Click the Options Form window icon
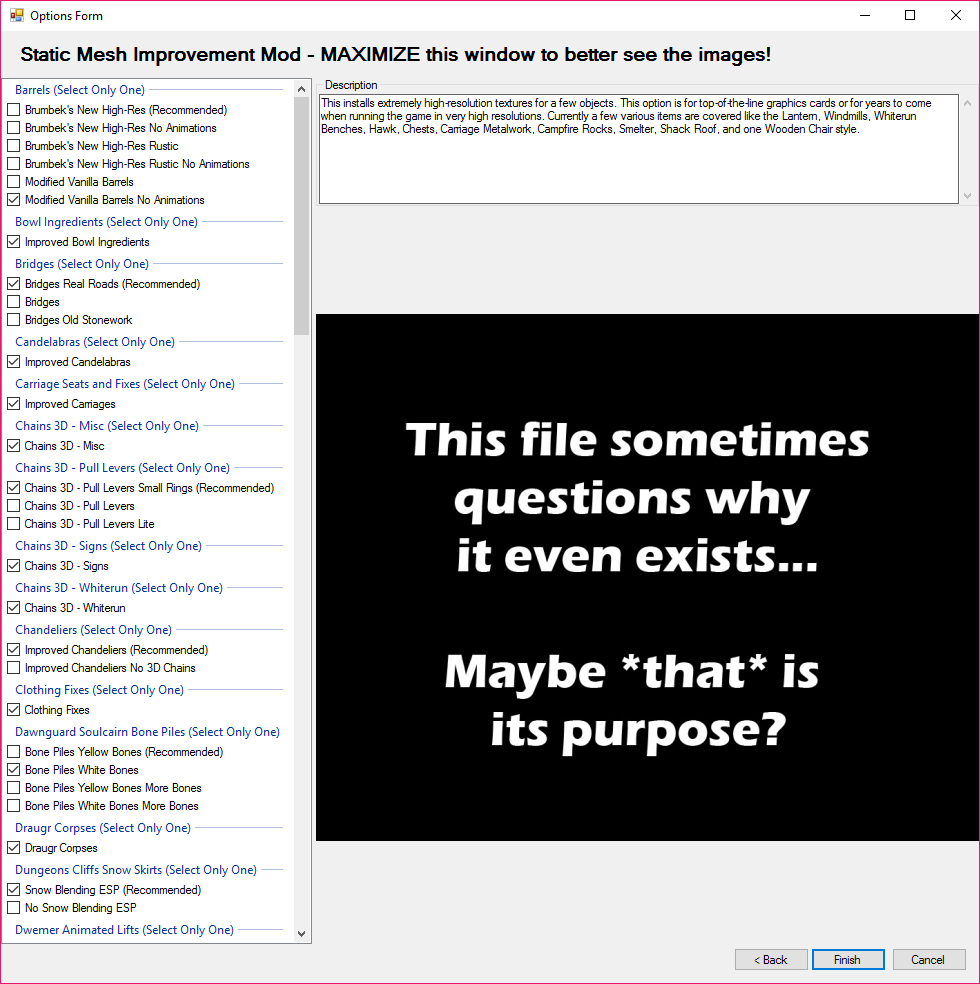Screen dimensions: 980x984 [17, 15]
